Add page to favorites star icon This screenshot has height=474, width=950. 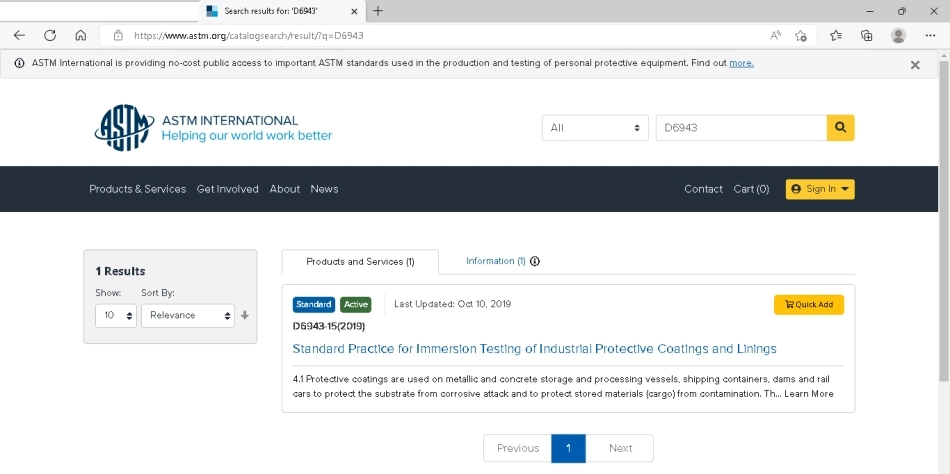pyautogui.click(x=801, y=35)
